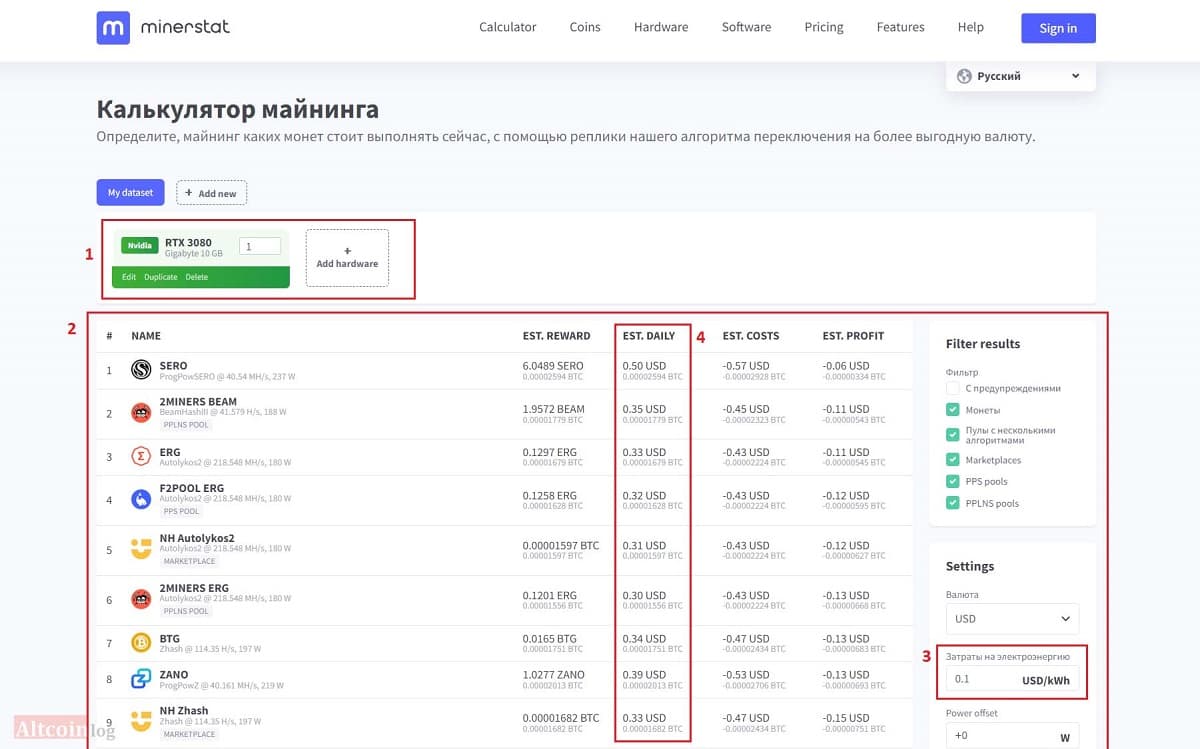Screen dimensions: 1200x749
Task: Click the ERG sigma coin icon
Action: tap(141, 457)
